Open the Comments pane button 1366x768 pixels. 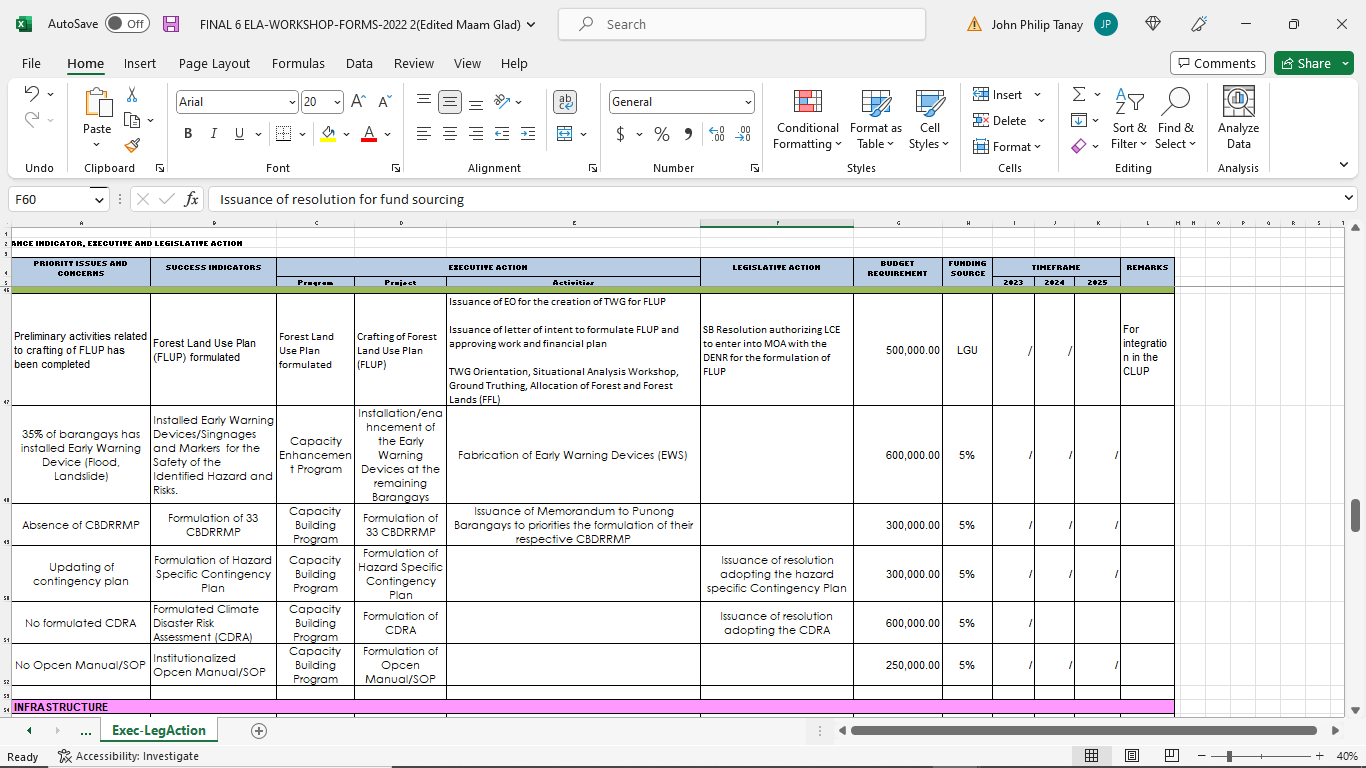coord(1217,63)
